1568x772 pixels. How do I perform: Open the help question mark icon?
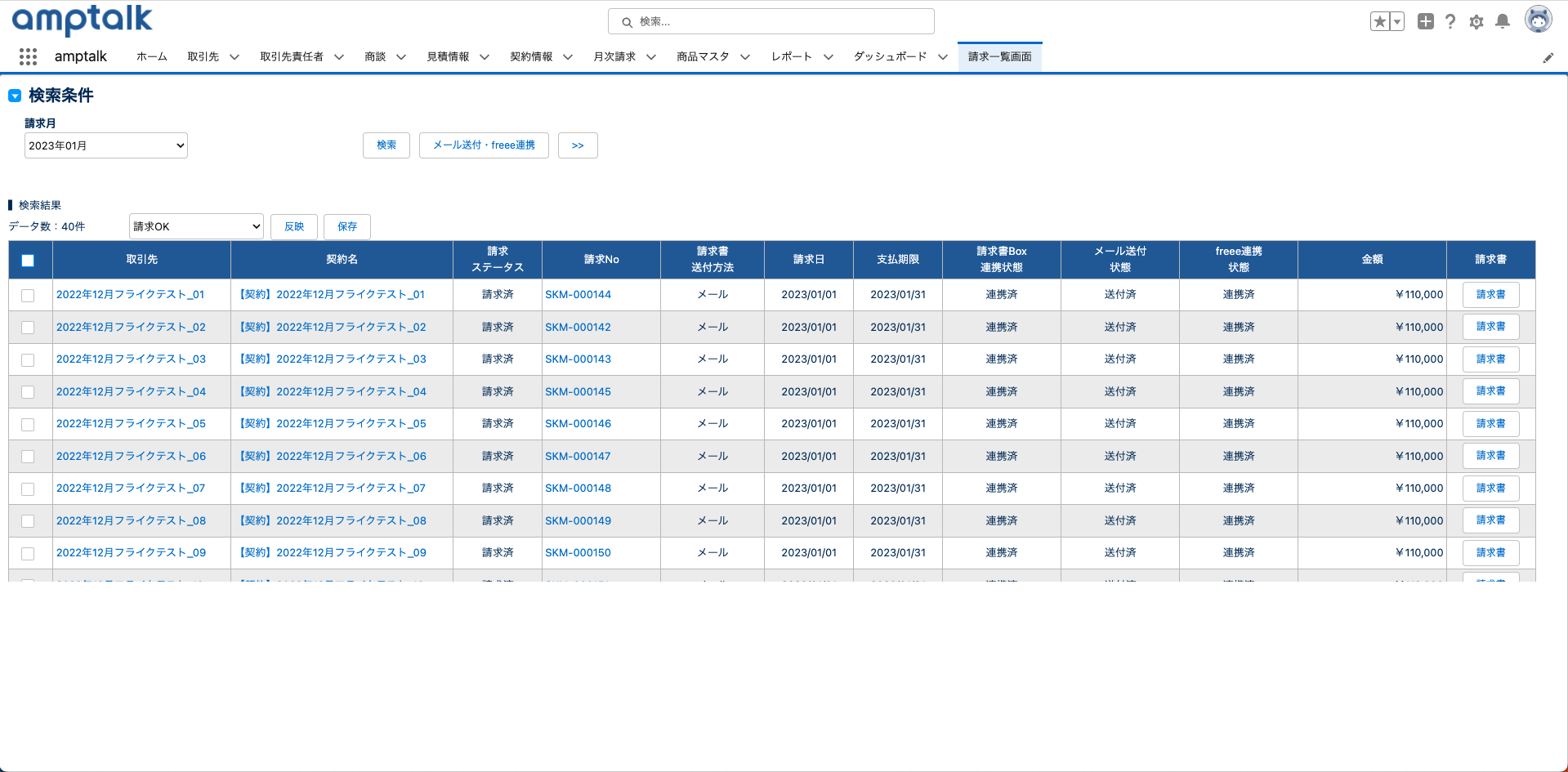1450,22
